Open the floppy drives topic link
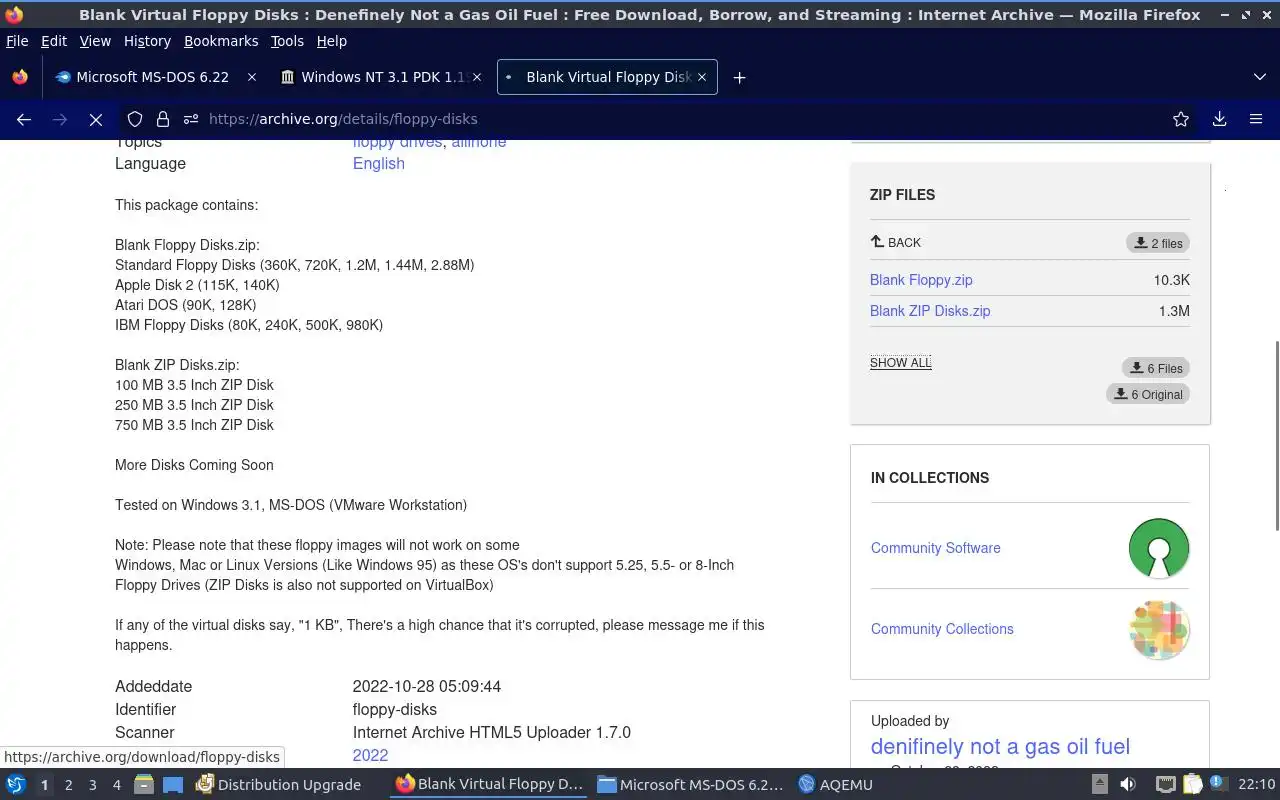The image size is (1280, 800). [x=397, y=142]
